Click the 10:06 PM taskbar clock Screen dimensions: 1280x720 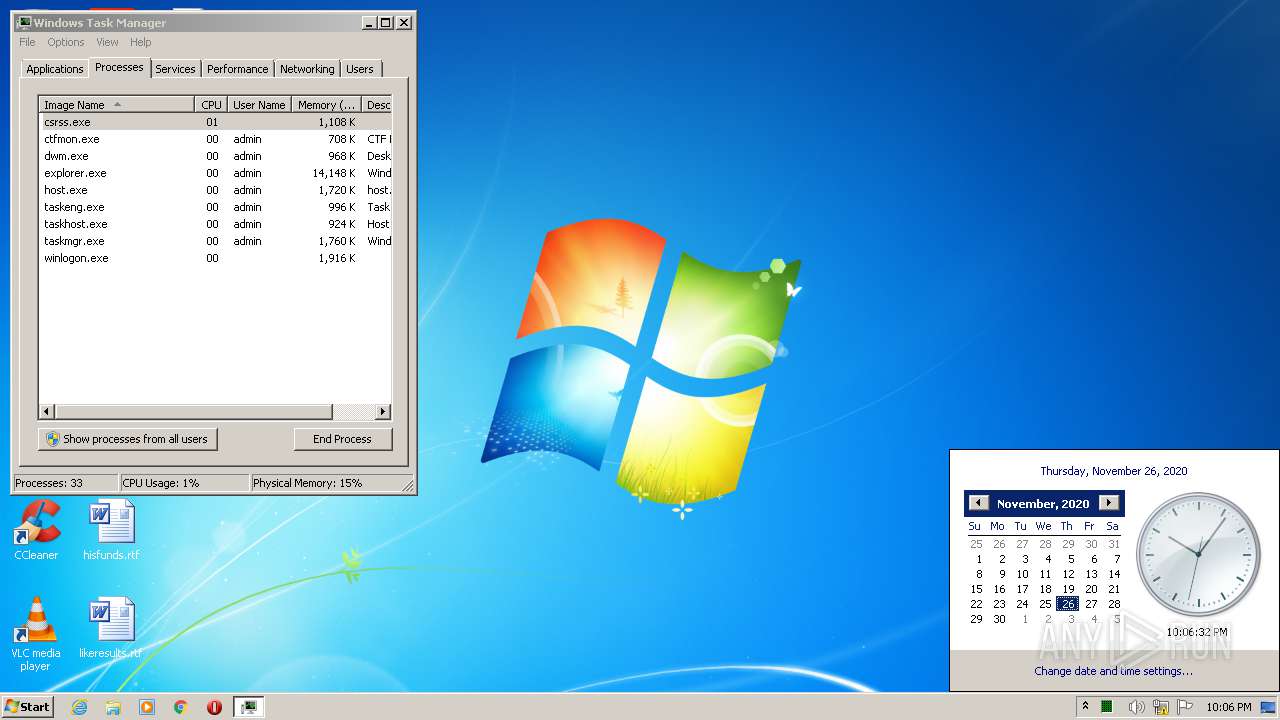click(1228, 707)
